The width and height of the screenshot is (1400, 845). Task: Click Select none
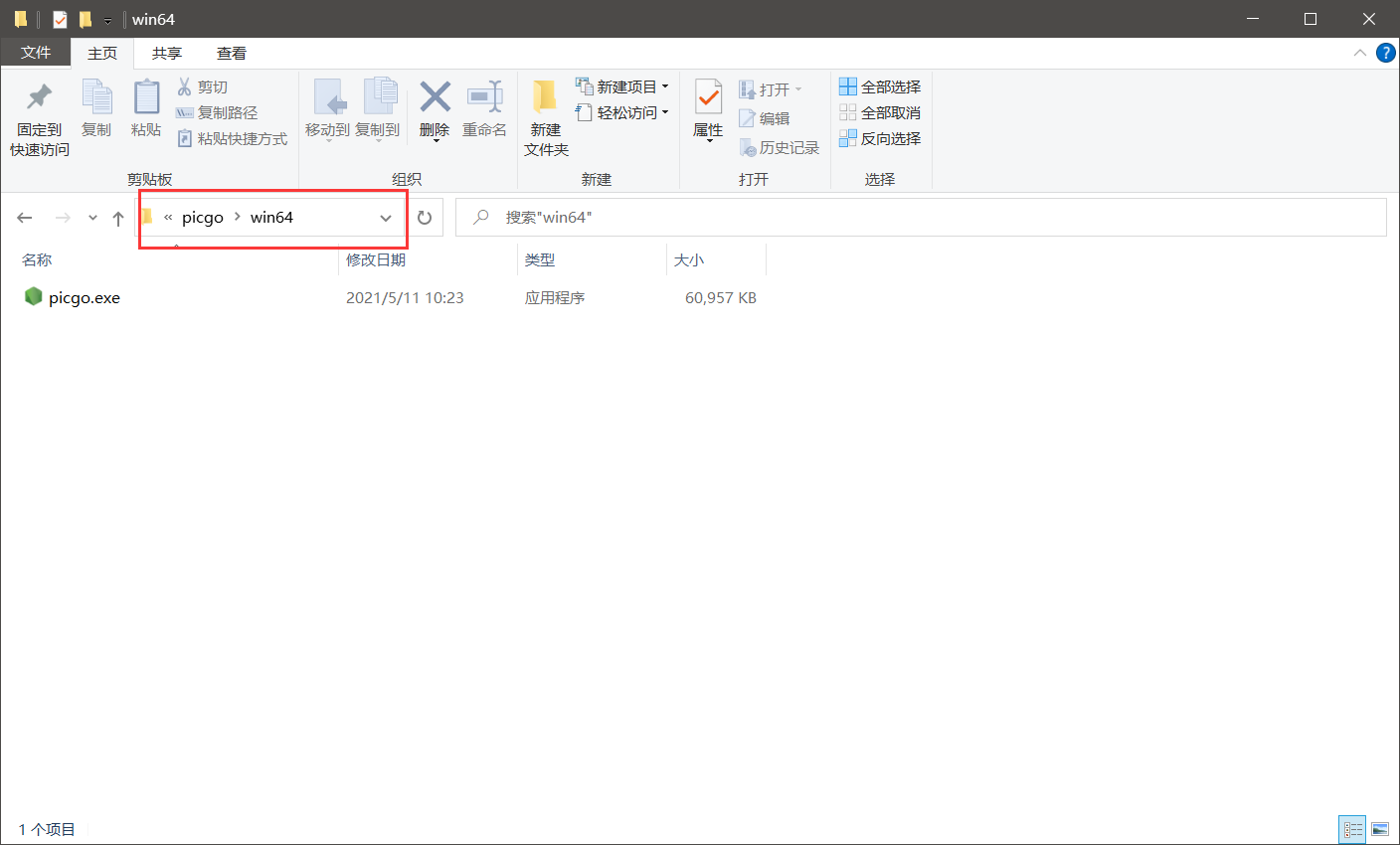click(x=880, y=113)
